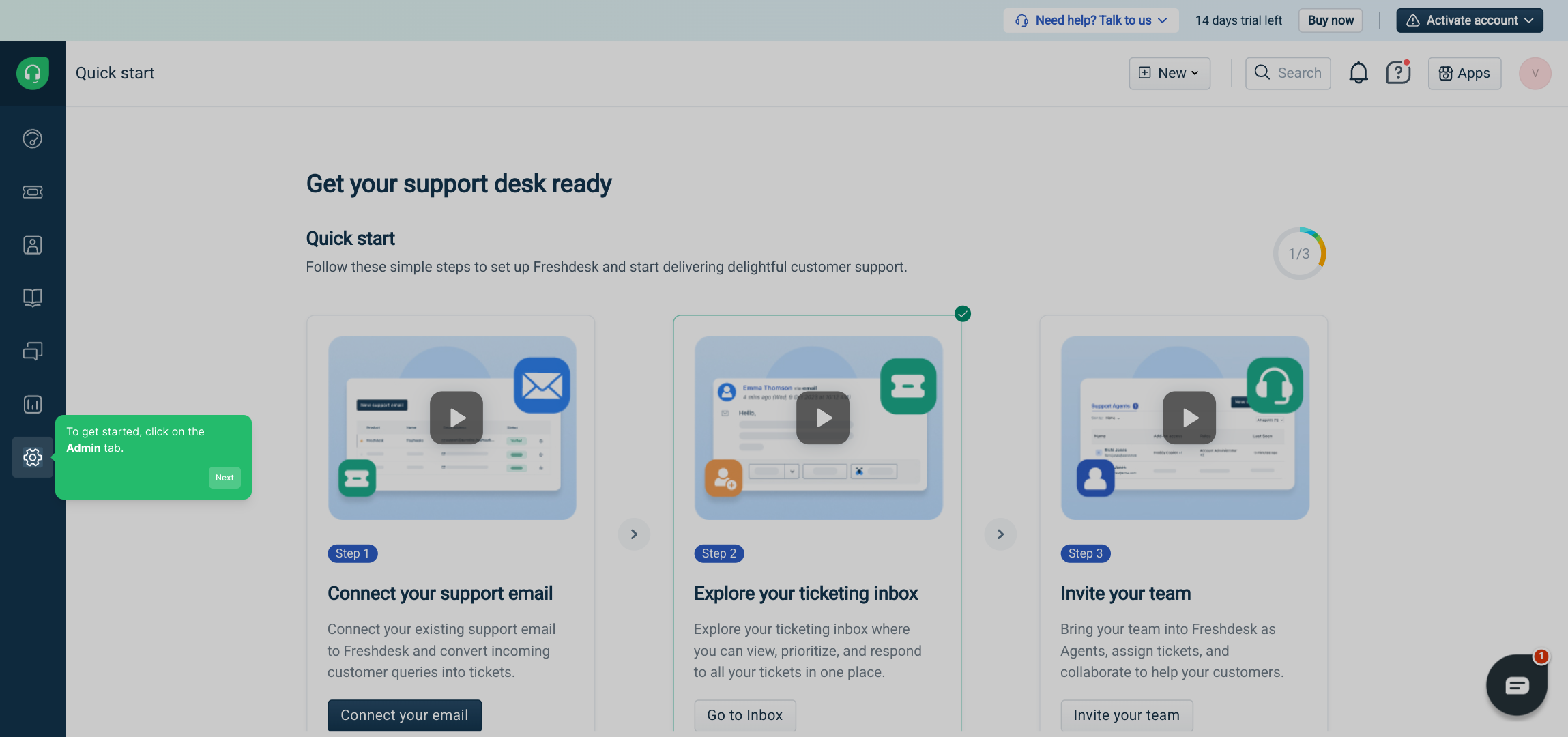Viewport: 1568px width, 737px height.
Task: Open the Contacts icon in sidebar
Action: [33, 245]
